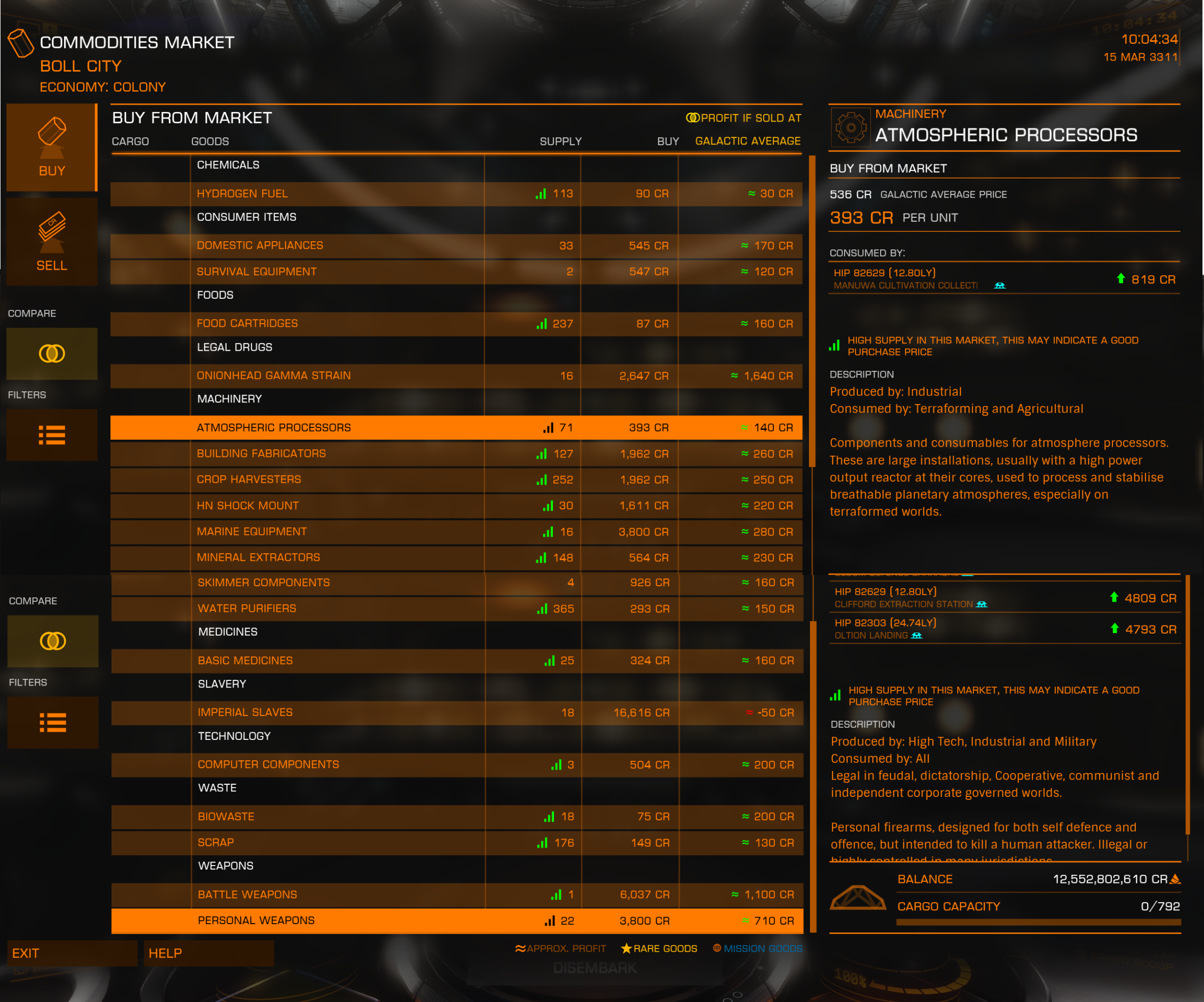The width and height of the screenshot is (1204, 1002).
Task: Select the Onionhead Gamma Strain row
Action: click(x=456, y=376)
